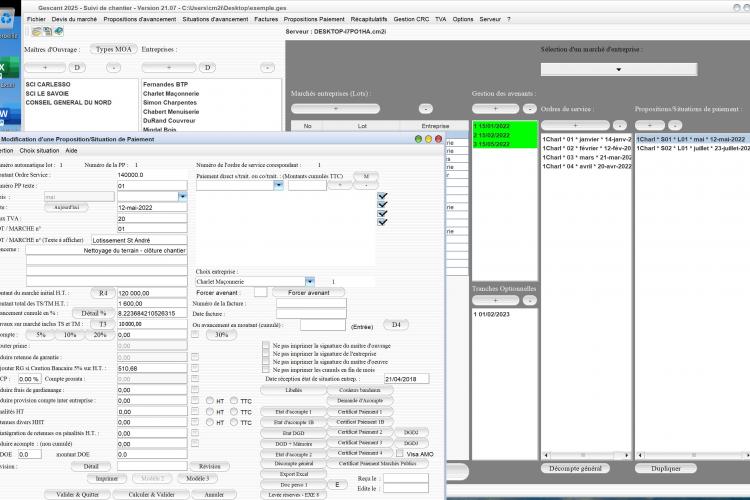Select TTC radio on retenues divers row

(x=234, y=422)
